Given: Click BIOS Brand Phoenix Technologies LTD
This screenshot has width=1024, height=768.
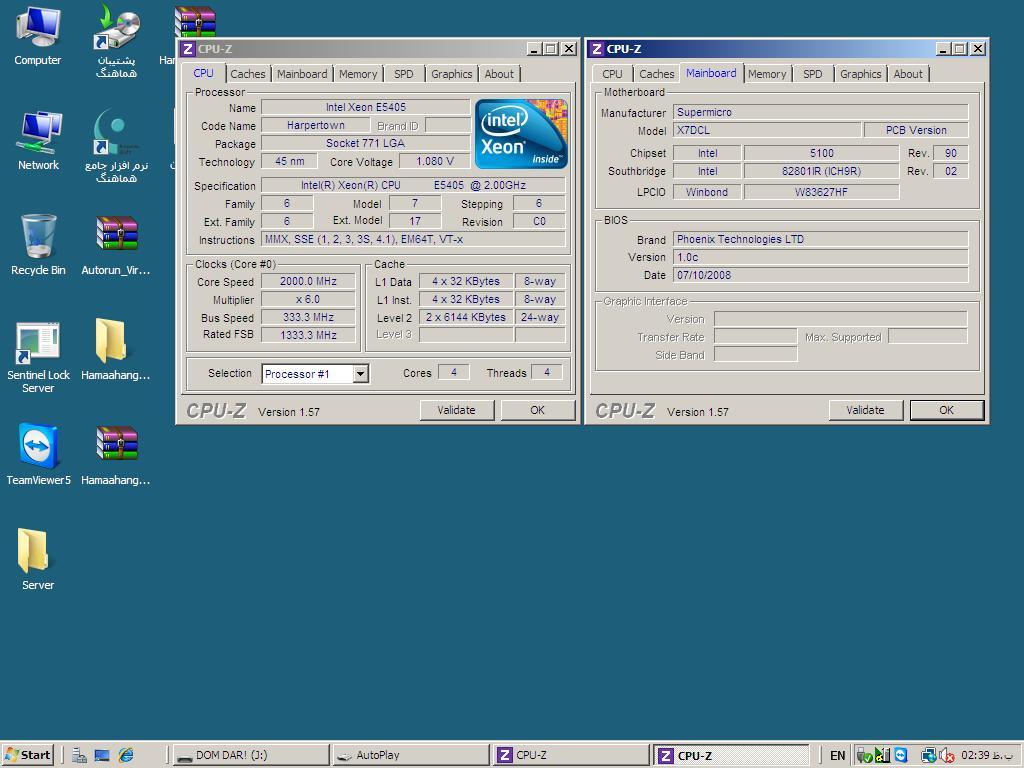Looking at the screenshot, I should tap(820, 239).
